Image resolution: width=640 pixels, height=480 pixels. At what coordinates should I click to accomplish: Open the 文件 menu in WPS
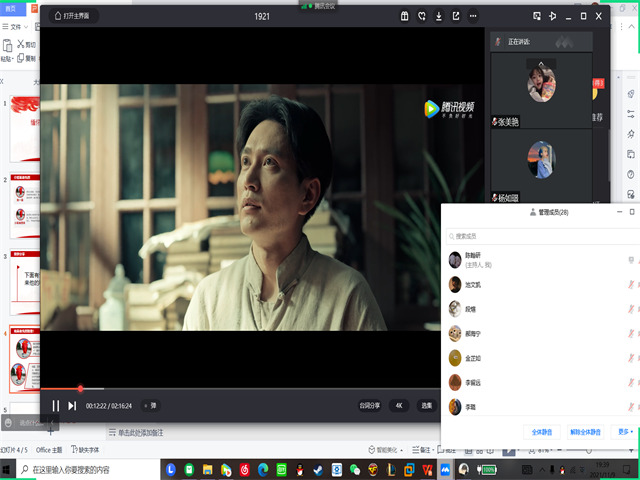(x=16, y=26)
